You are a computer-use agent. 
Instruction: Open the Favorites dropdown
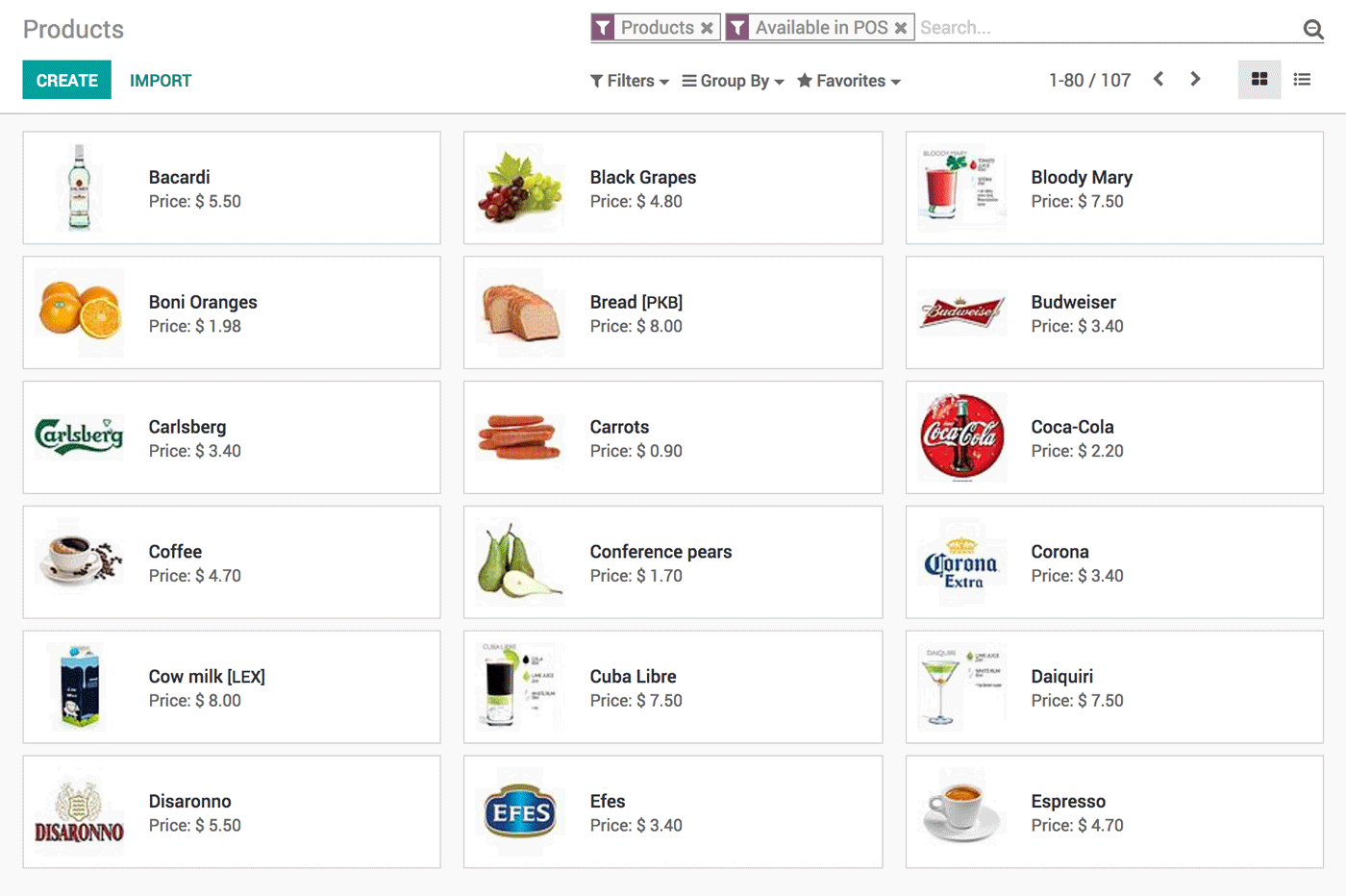(x=849, y=81)
